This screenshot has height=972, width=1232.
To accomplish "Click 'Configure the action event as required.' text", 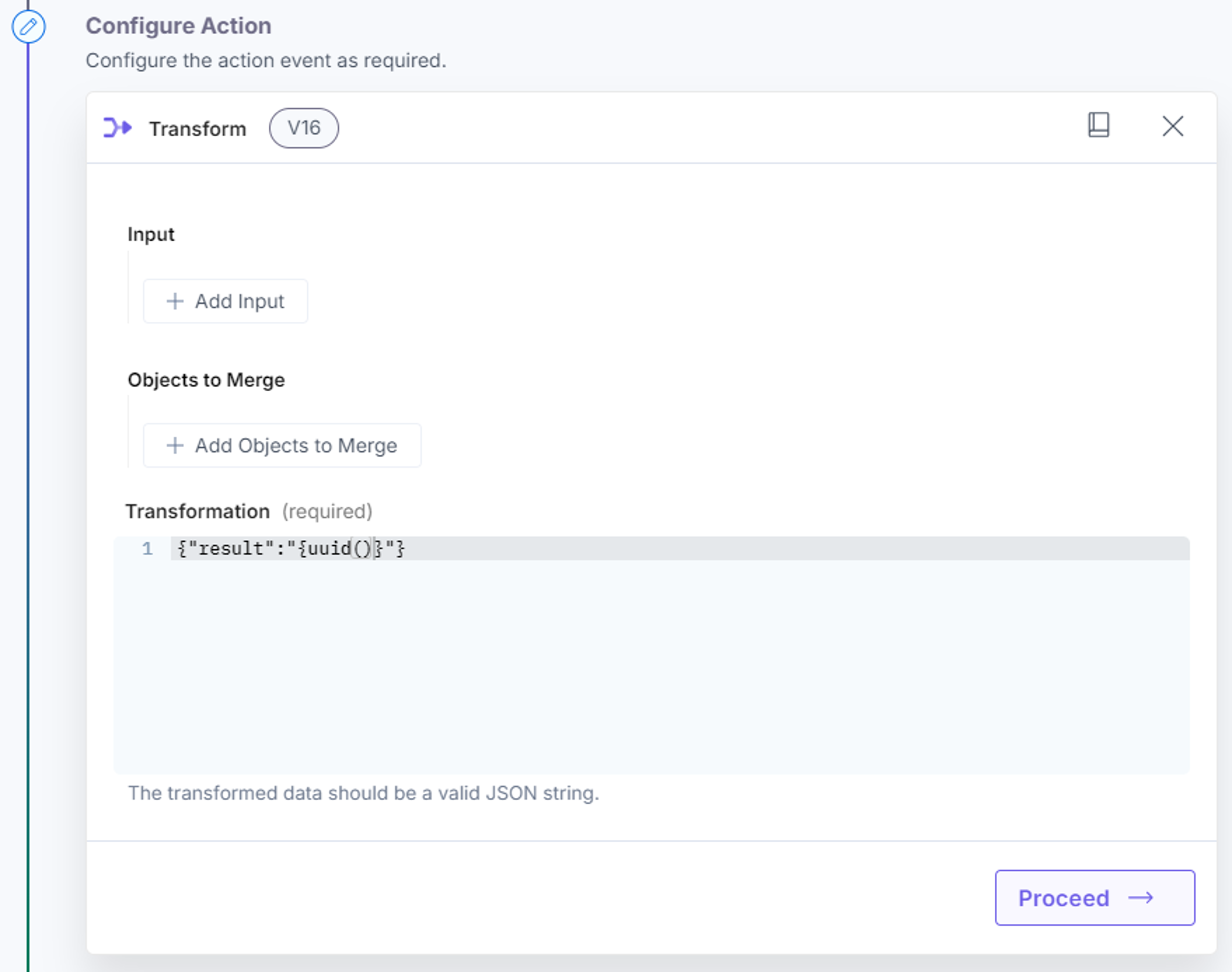I will click(266, 60).
